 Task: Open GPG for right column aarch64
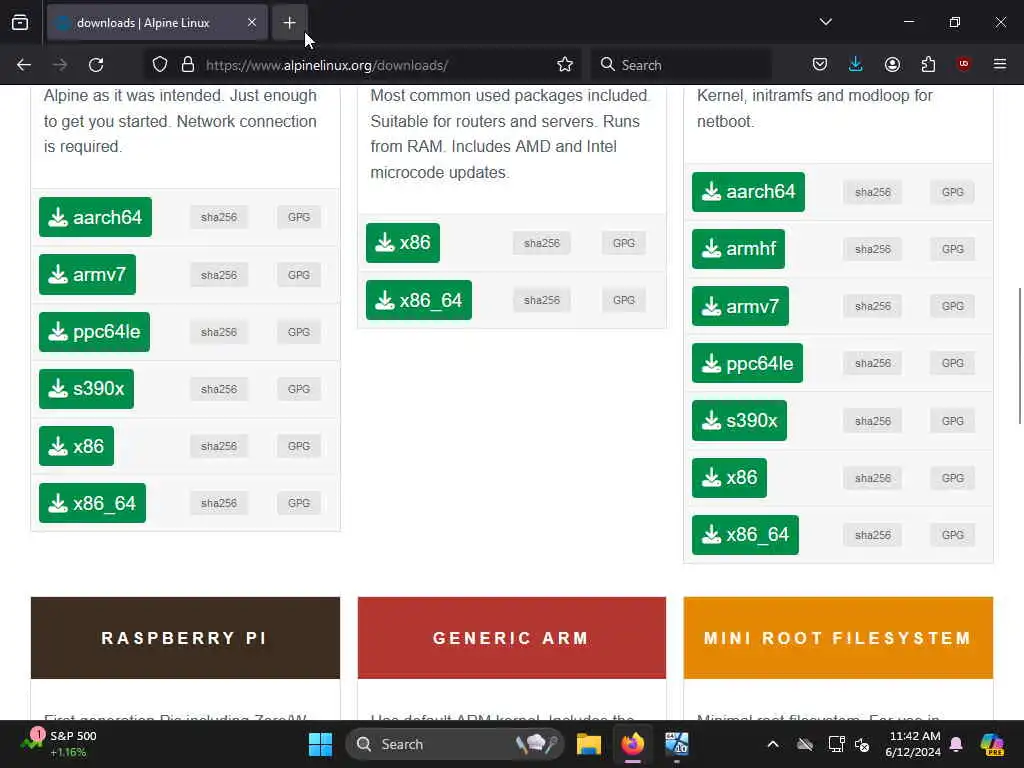point(953,191)
